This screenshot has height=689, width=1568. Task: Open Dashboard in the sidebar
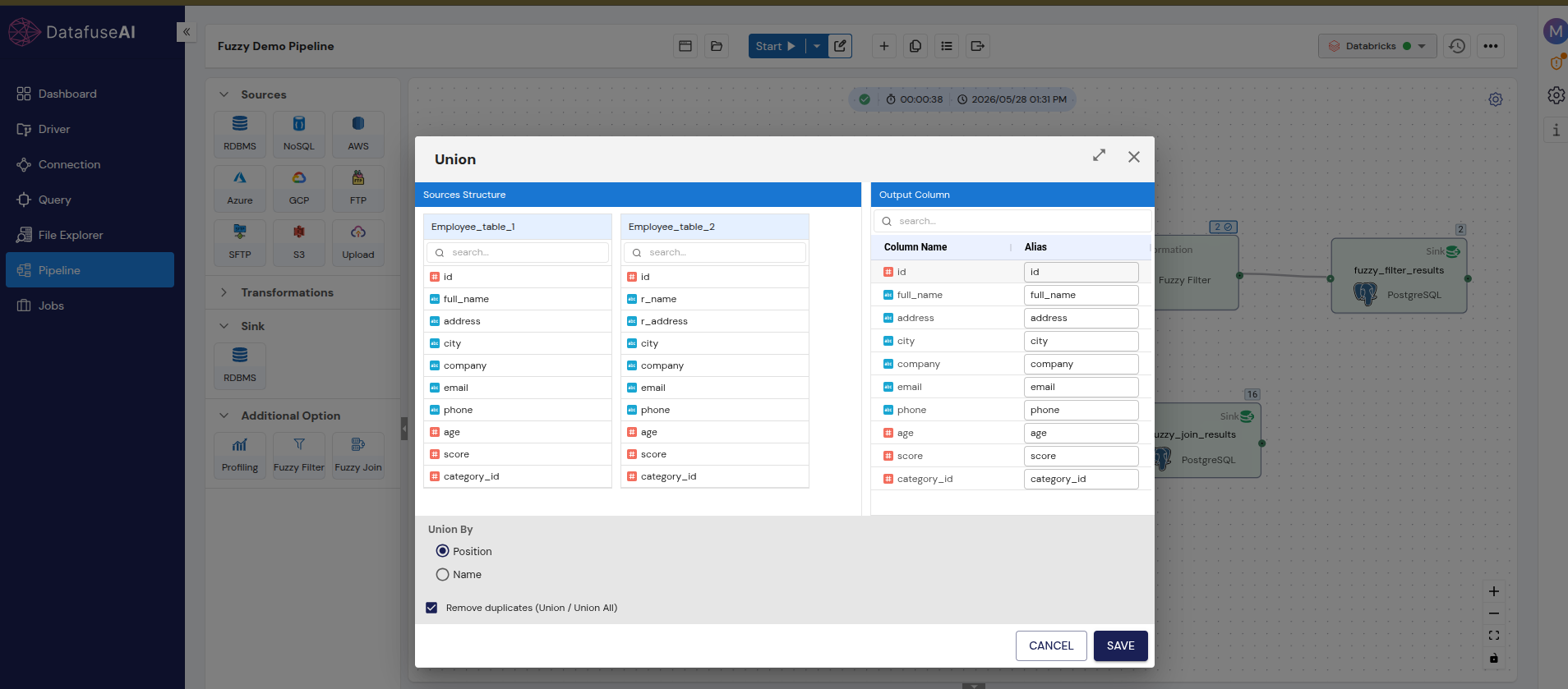click(89, 94)
